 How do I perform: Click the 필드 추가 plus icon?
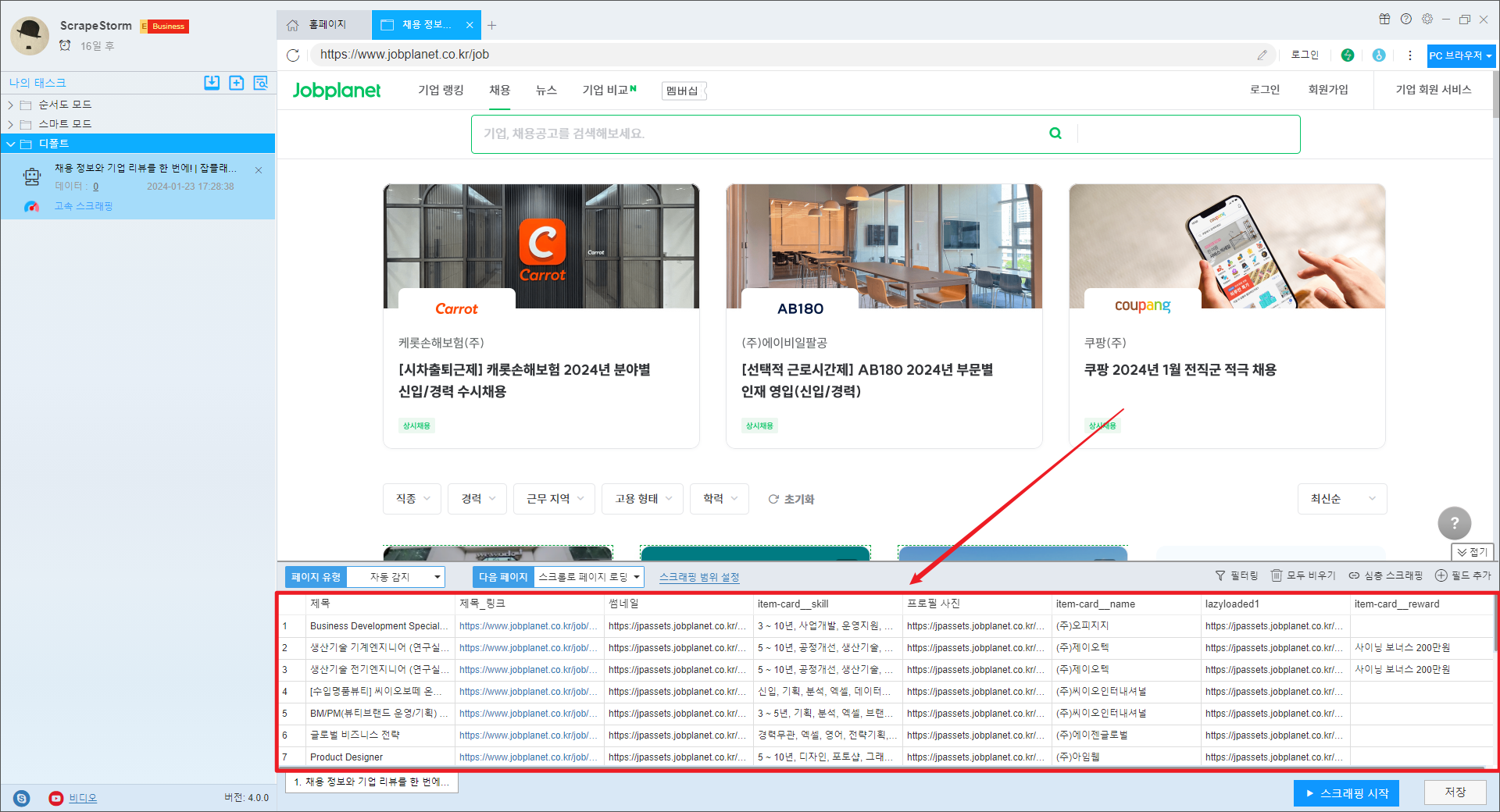(1441, 575)
